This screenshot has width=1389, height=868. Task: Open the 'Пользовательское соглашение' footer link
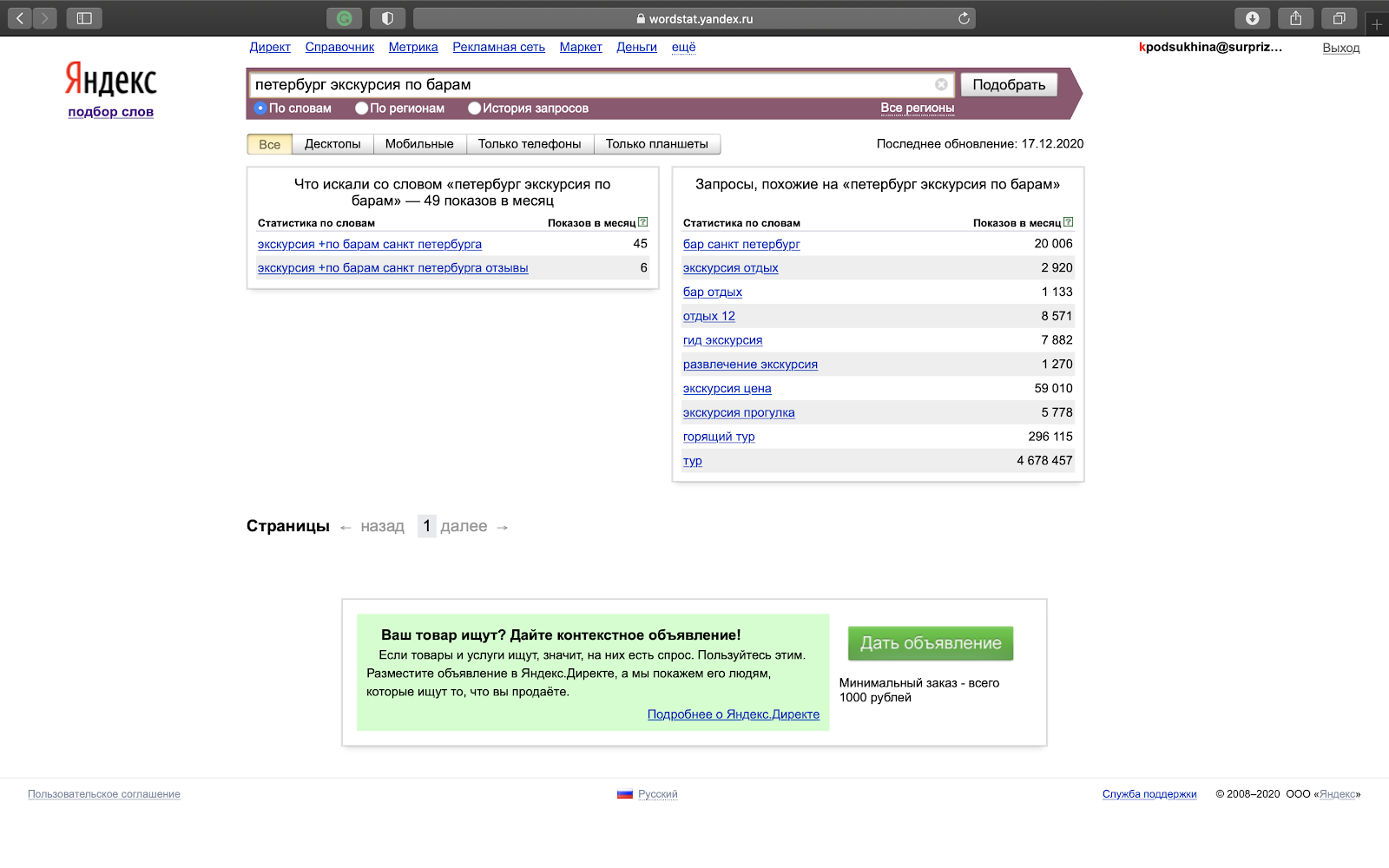pyautogui.click(x=104, y=794)
